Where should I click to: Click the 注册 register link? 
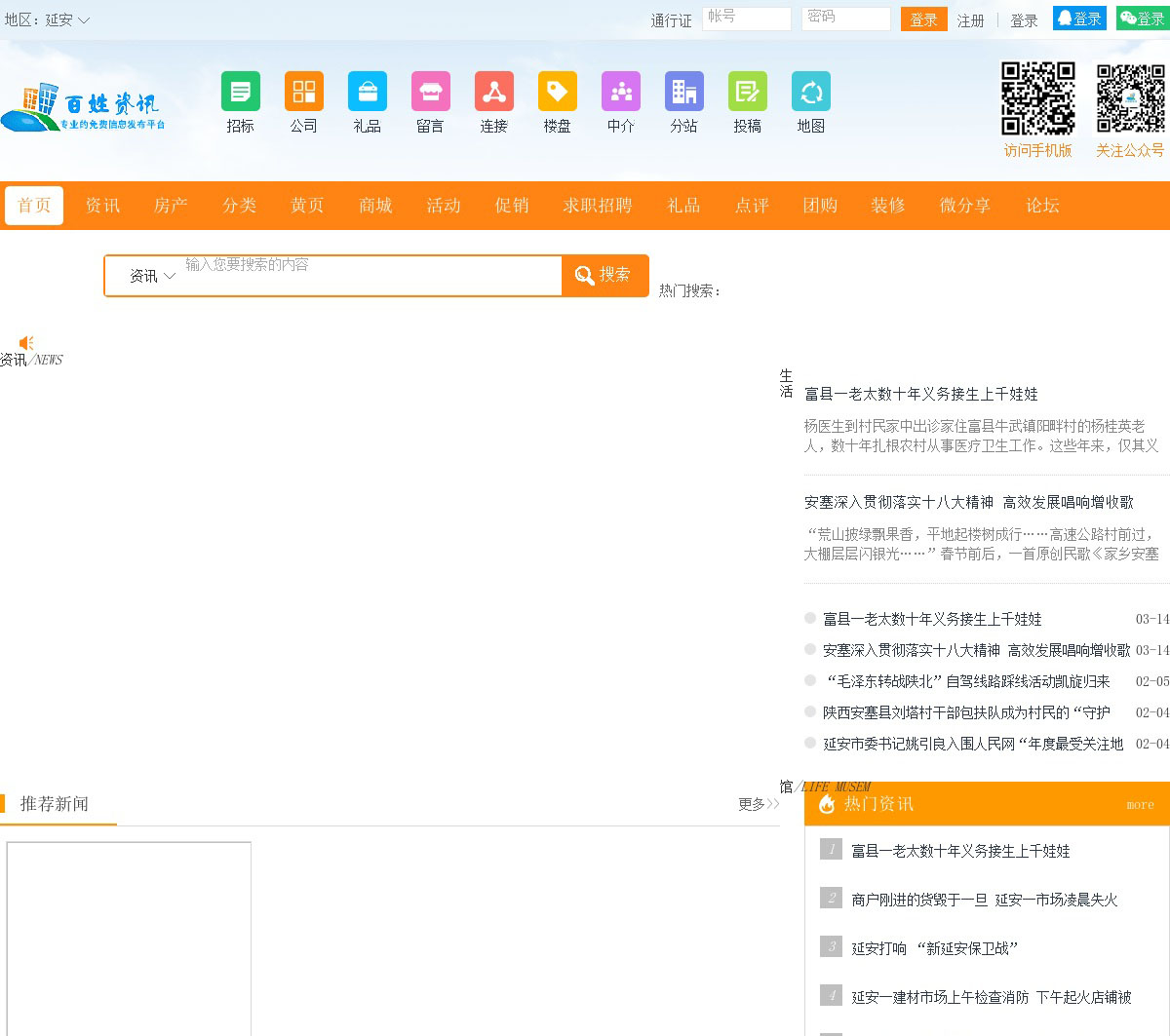970,20
